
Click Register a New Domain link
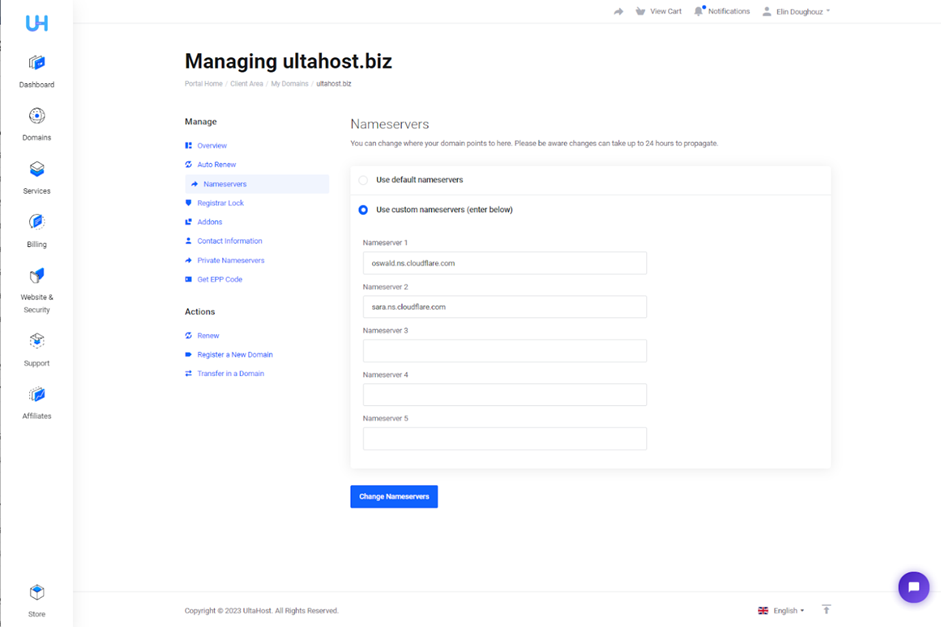pyautogui.click(x=235, y=355)
